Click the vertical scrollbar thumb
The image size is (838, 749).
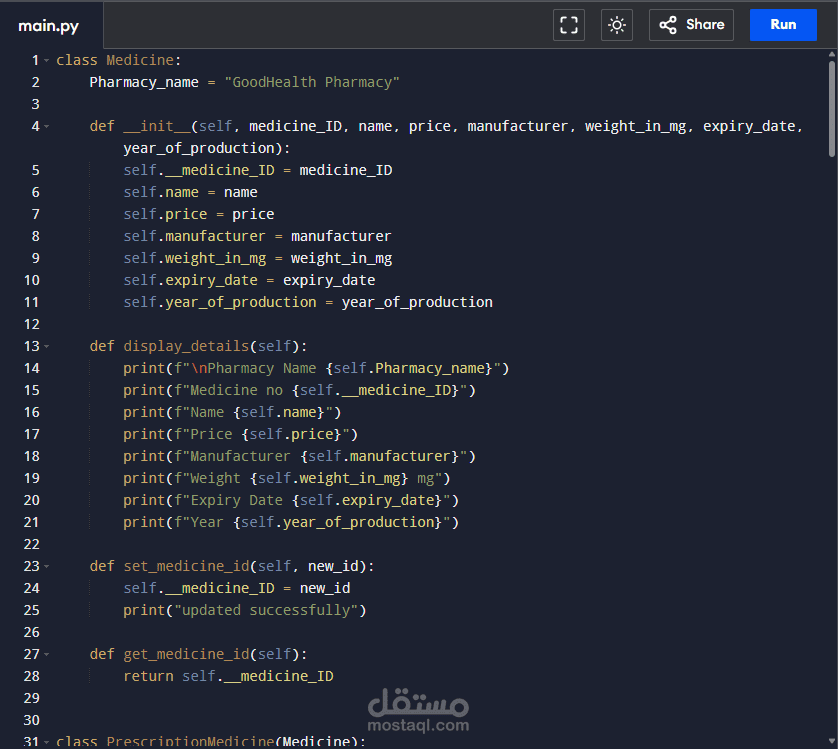(832, 109)
